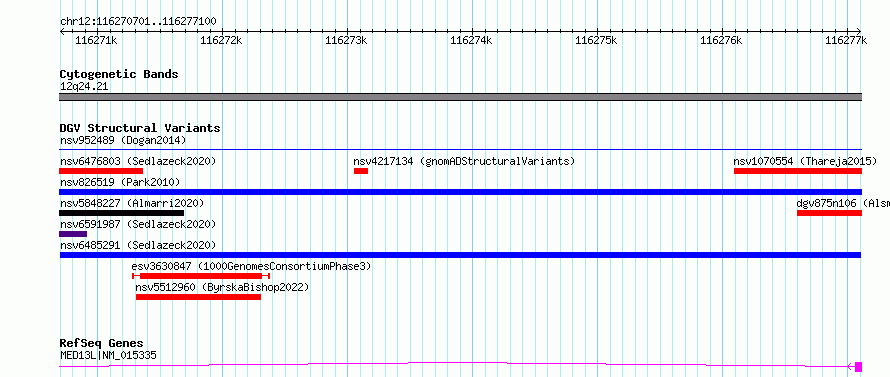Select the nsv826519 (Park2010) label
This screenshot has height=377, width=890.
click(x=120, y=182)
